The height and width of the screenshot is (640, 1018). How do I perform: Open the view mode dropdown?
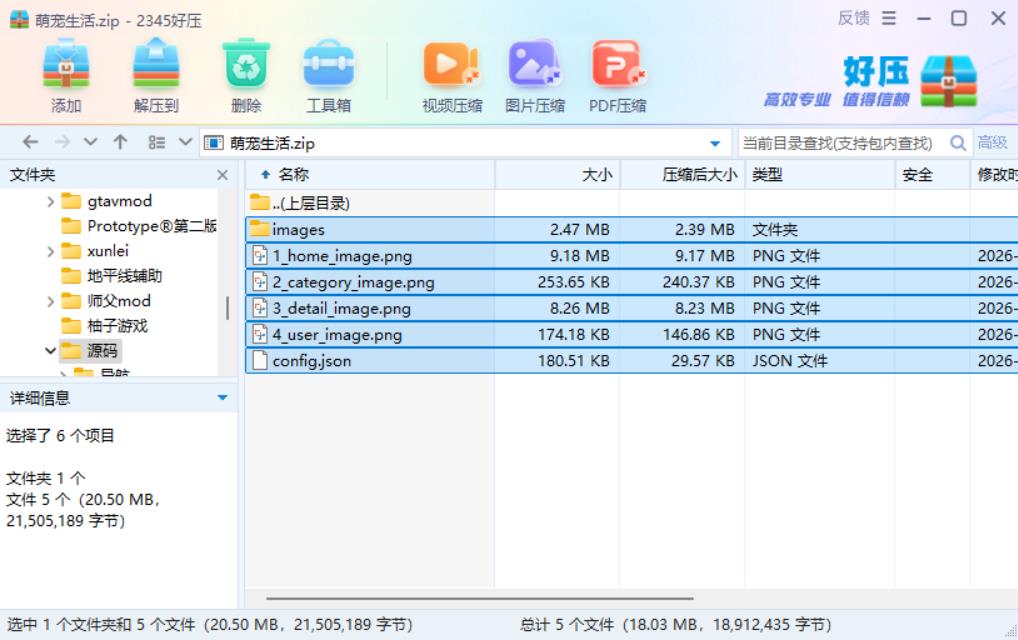click(x=184, y=142)
